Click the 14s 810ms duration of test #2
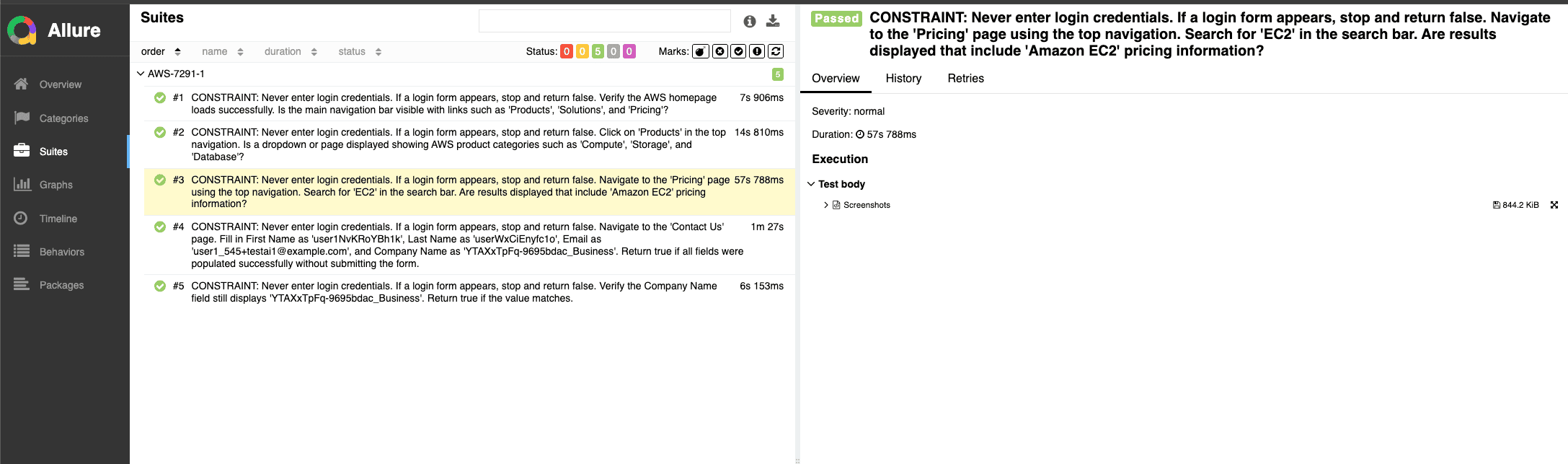The height and width of the screenshot is (464, 1568). pyautogui.click(x=759, y=132)
